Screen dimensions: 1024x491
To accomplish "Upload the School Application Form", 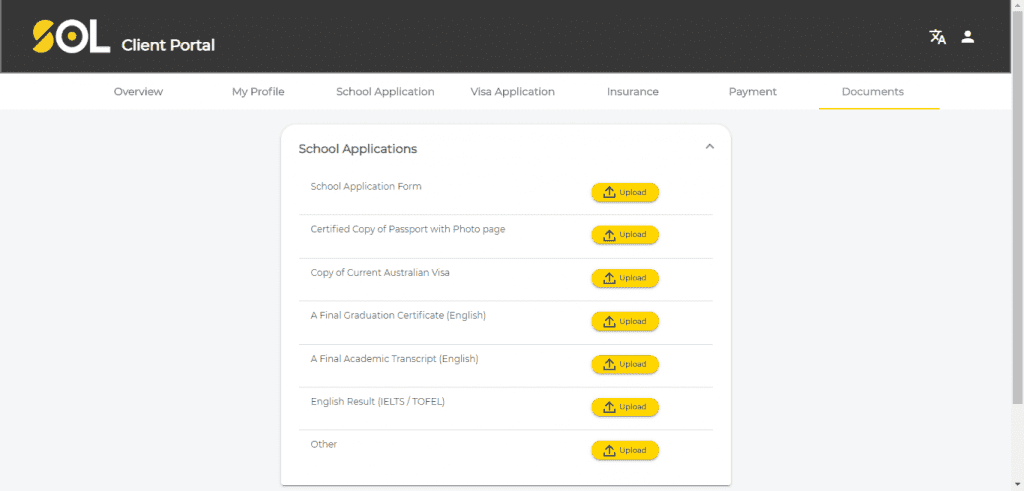I will tap(625, 193).
